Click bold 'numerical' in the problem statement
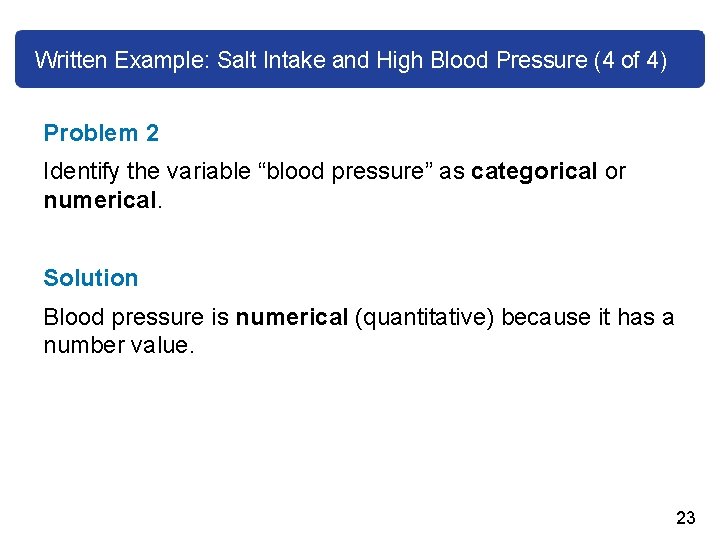 [x=99, y=200]
